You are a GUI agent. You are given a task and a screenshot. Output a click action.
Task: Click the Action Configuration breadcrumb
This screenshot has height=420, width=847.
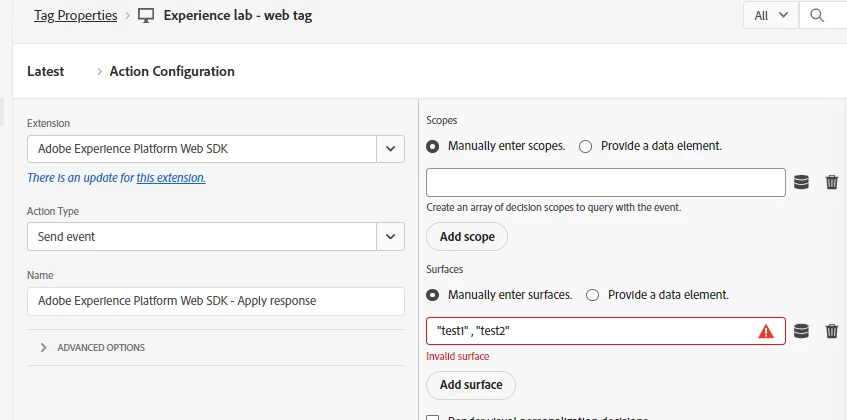click(172, 71)
